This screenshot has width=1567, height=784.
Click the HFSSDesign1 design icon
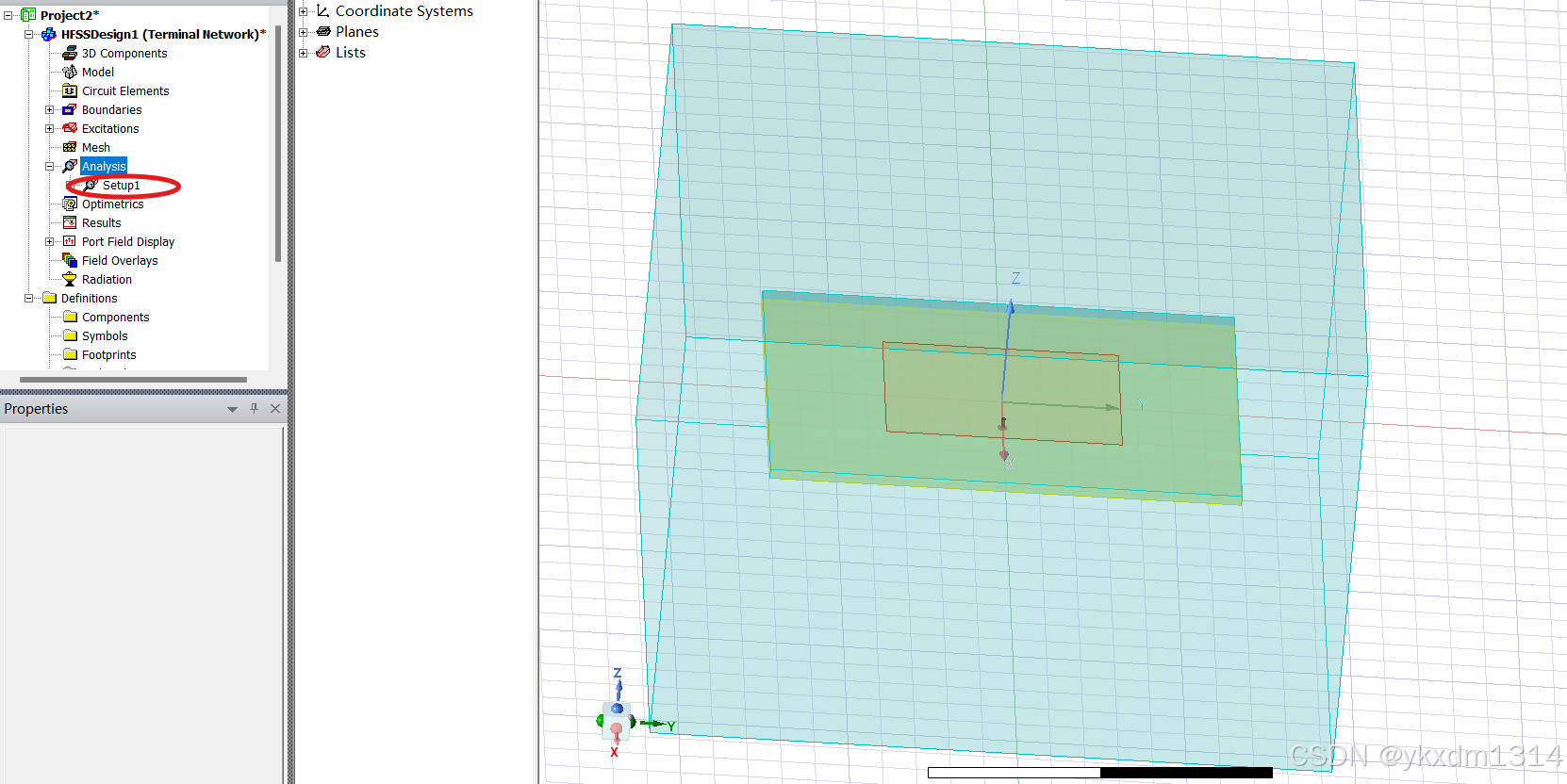(49, 34)
